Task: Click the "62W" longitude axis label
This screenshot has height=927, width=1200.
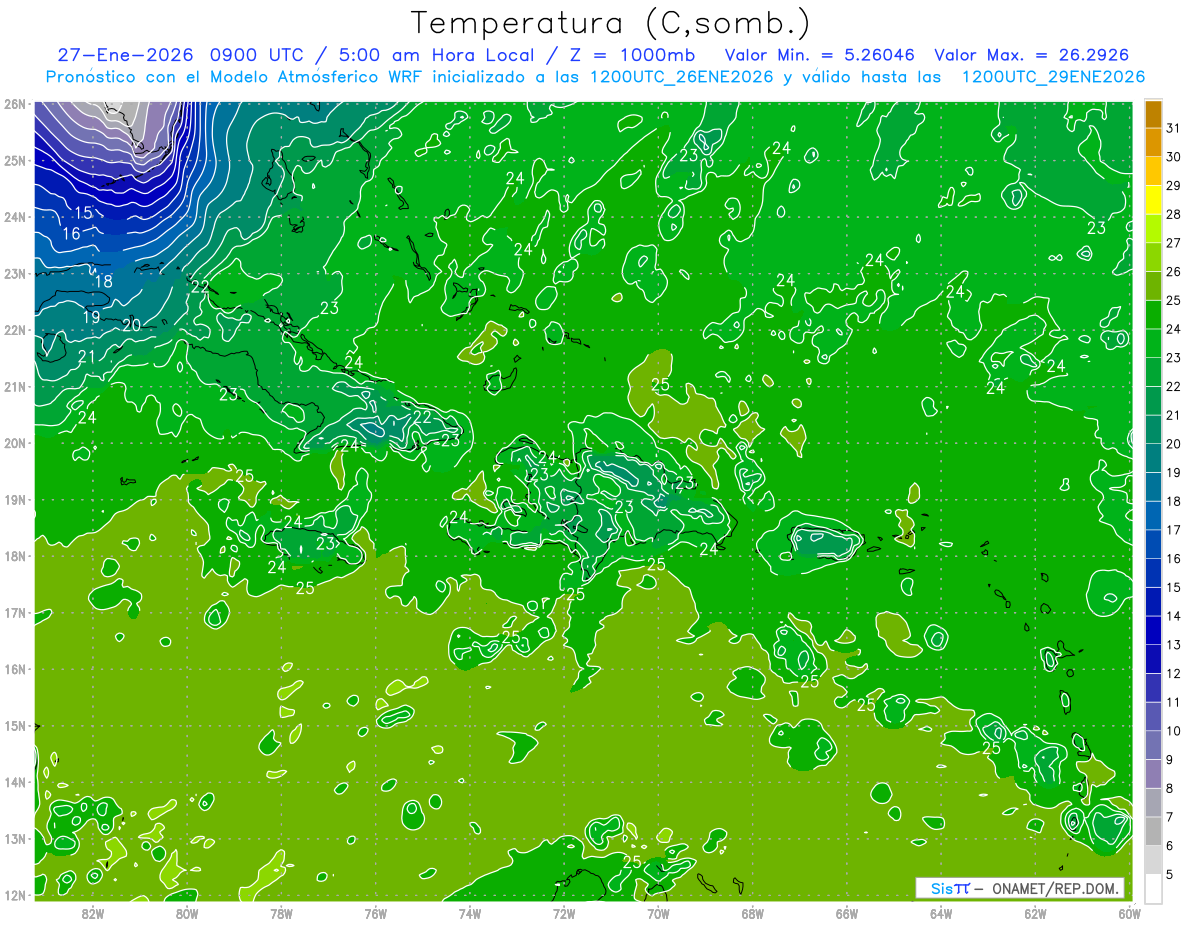Action: pyautogui.click(x=1035, y=912)
